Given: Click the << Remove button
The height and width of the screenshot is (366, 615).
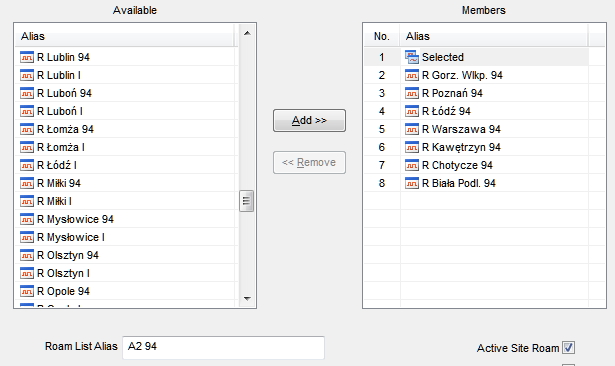Looking at the screenshot, I should pyautogui.click(x=309, y=162).
